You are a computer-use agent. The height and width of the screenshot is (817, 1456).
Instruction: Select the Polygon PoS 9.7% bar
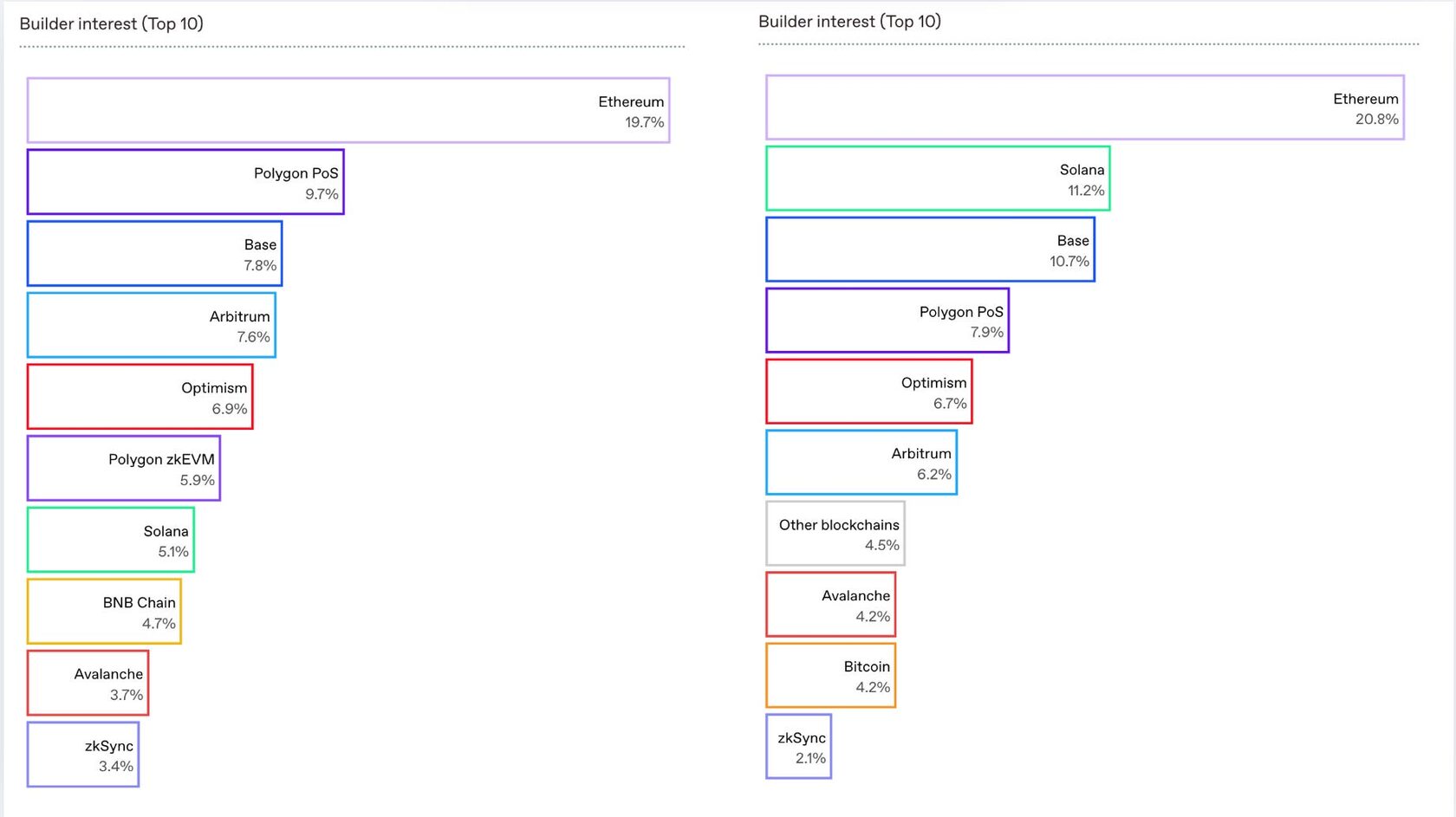click(x=185, y=182)
